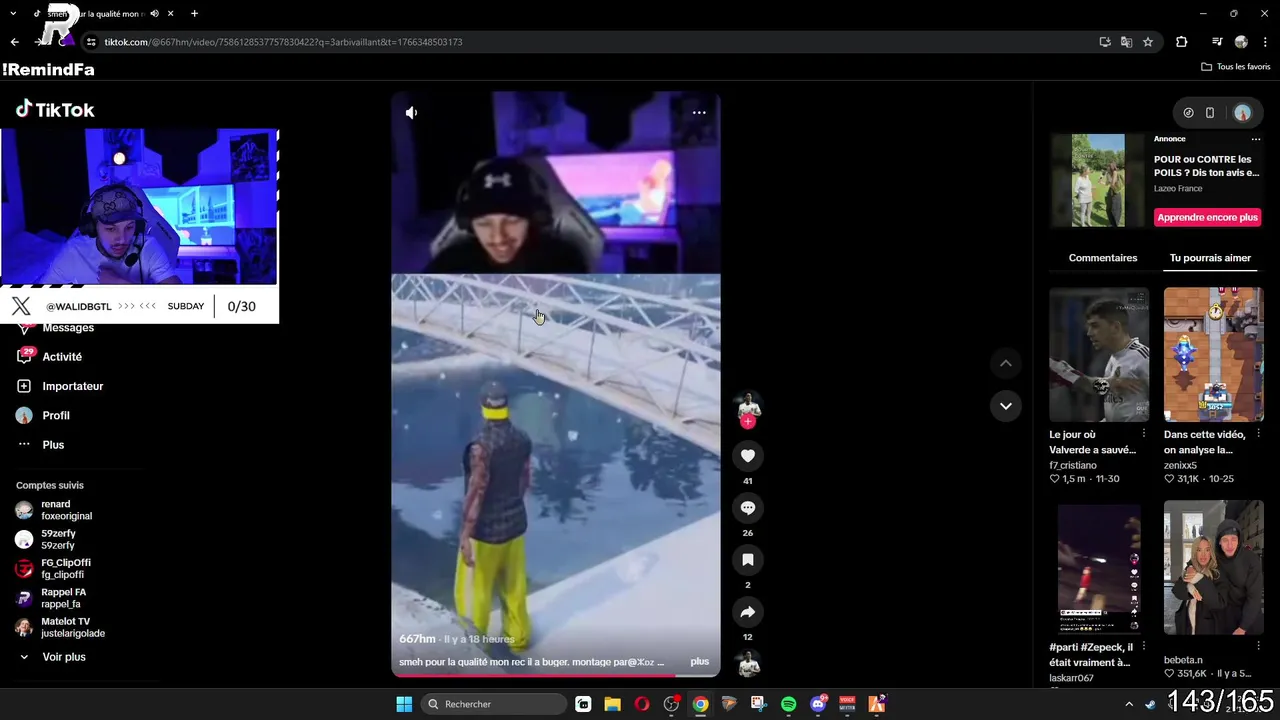
Task: Open Spotify from the taskbar
Action: tap(788, 704)
